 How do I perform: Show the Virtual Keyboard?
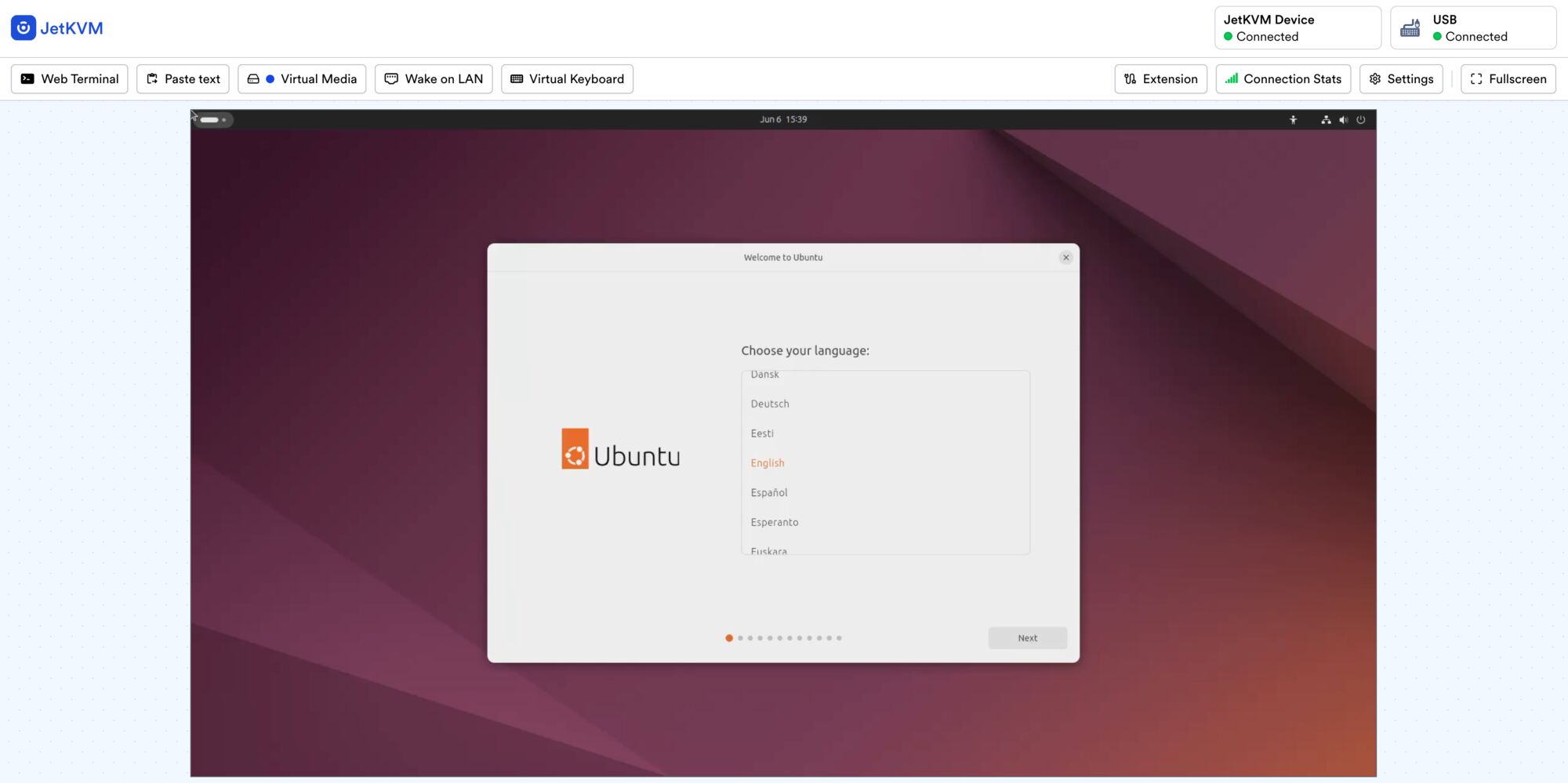pos(567,79)
